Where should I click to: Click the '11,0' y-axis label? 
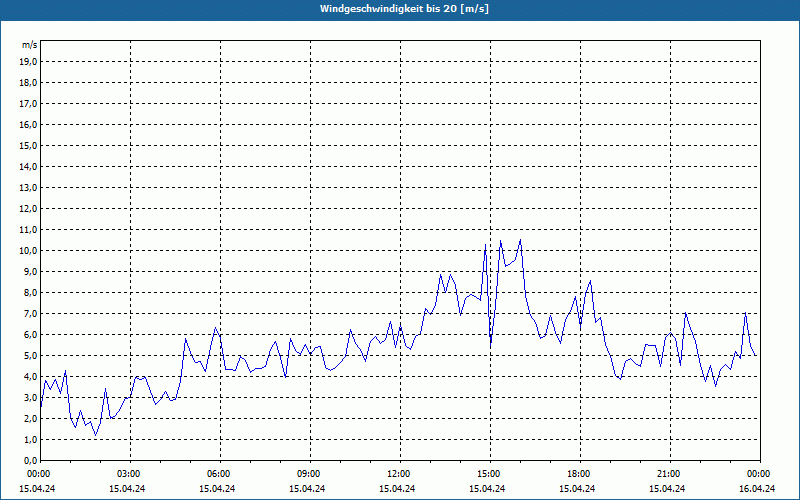tap(28, 230)
